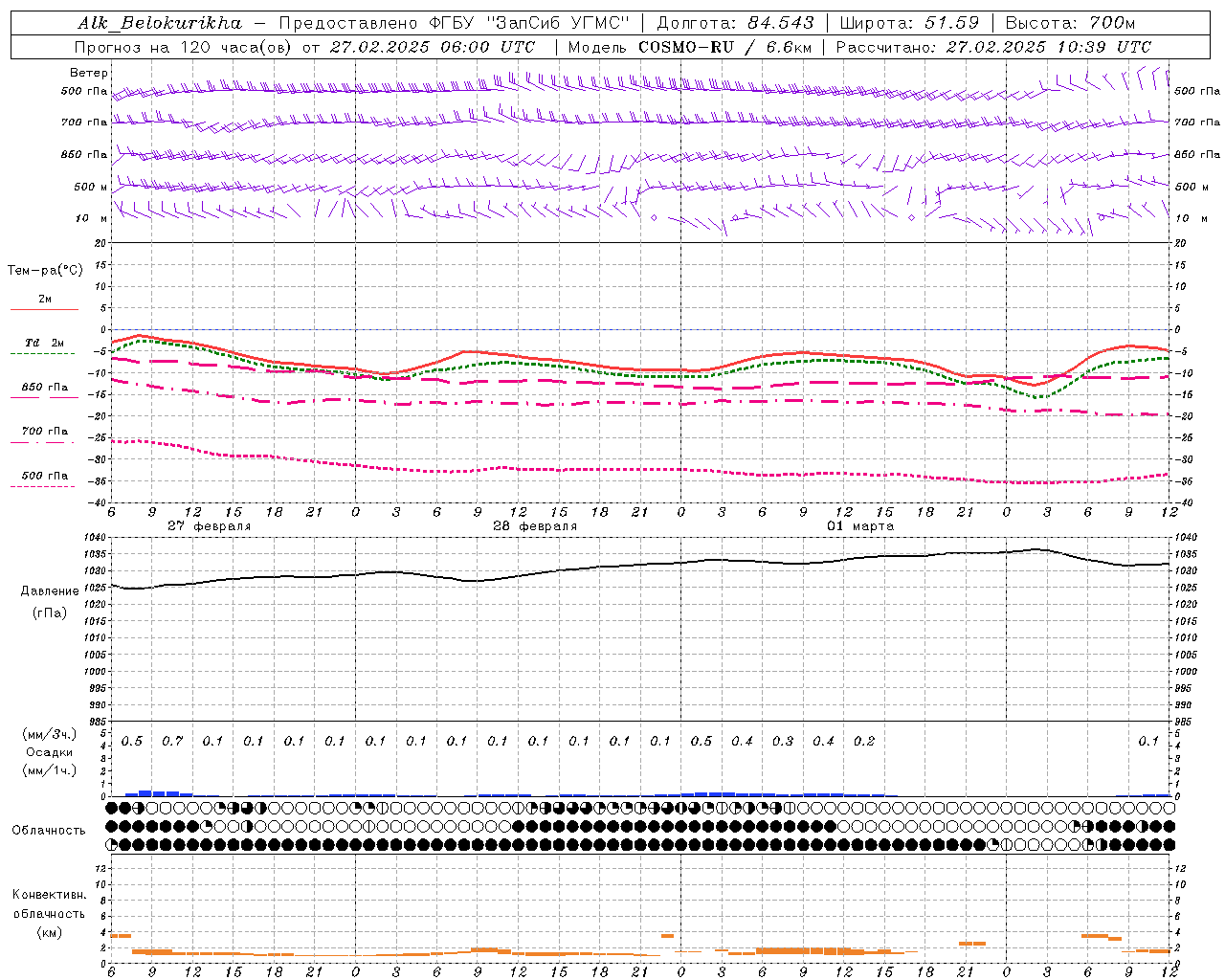This screenshot has height=980, width=1225.
Task: Click the (км) convective cloud unit label
Action: 50,932
